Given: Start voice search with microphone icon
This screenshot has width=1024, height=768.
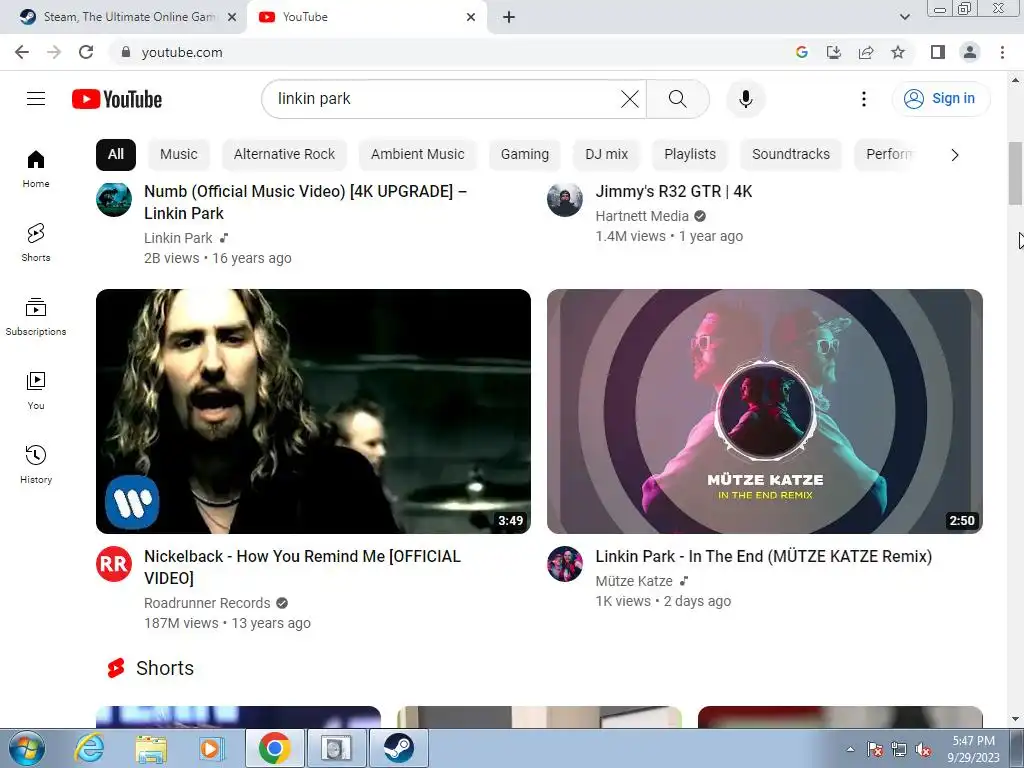Looking at the screenshot, I should [745, 99].
